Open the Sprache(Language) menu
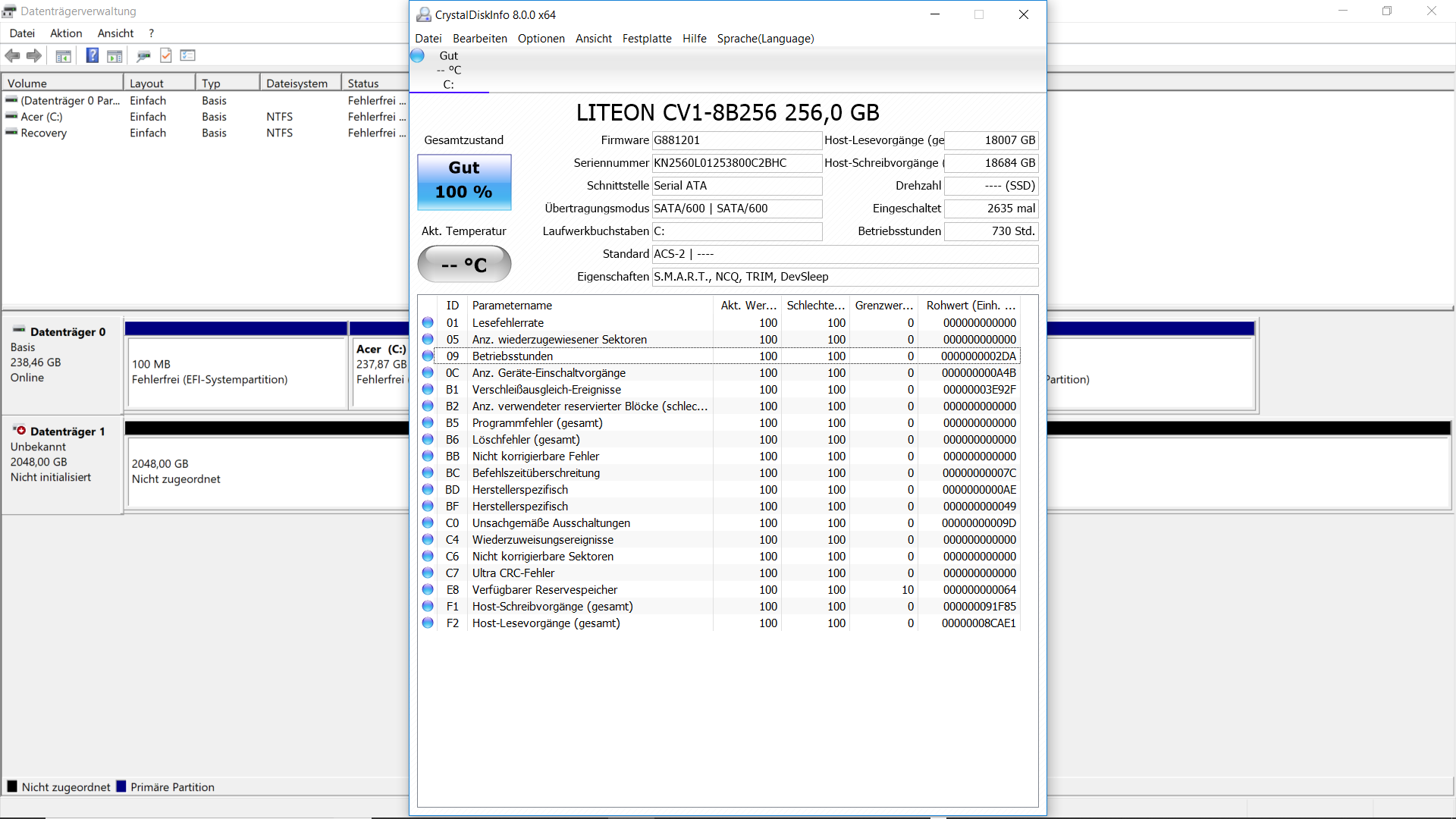 [765, 39]
